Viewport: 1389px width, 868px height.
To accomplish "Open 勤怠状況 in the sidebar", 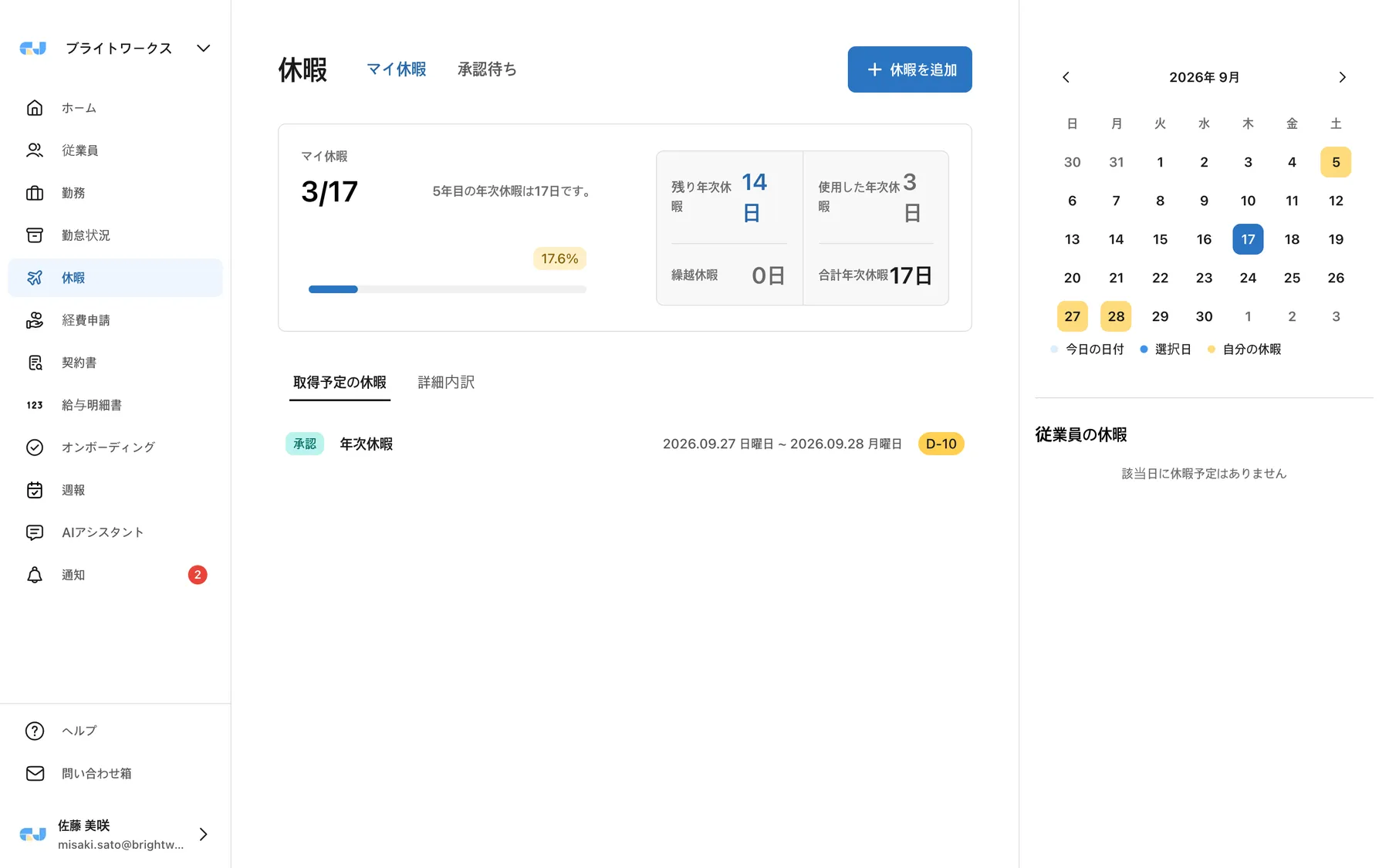I will (x=115, y=235).
